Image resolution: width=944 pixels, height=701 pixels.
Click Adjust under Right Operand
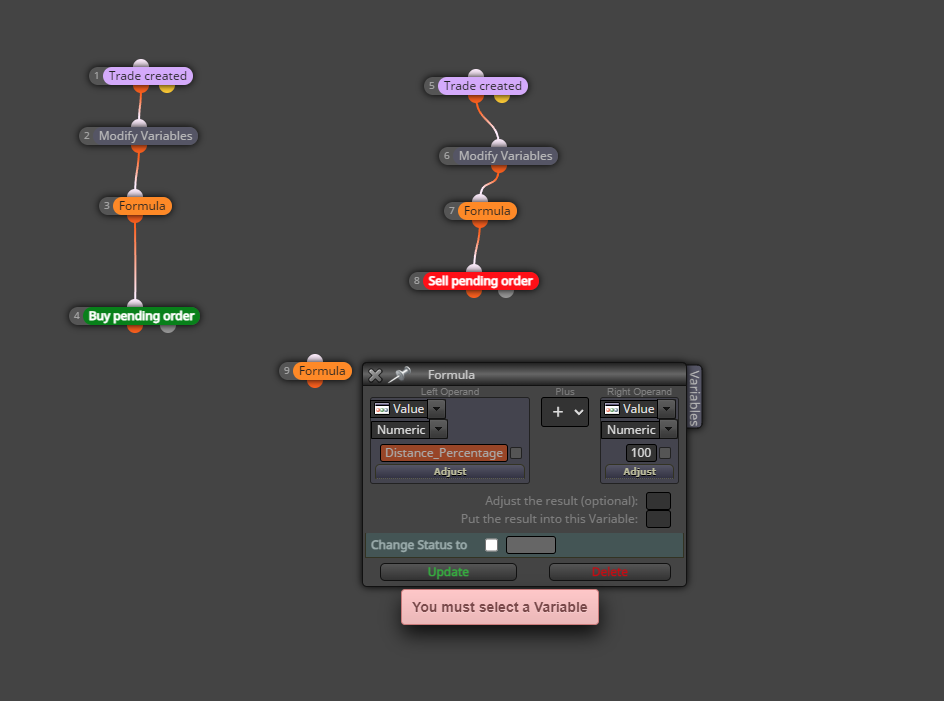click(639, 472)
